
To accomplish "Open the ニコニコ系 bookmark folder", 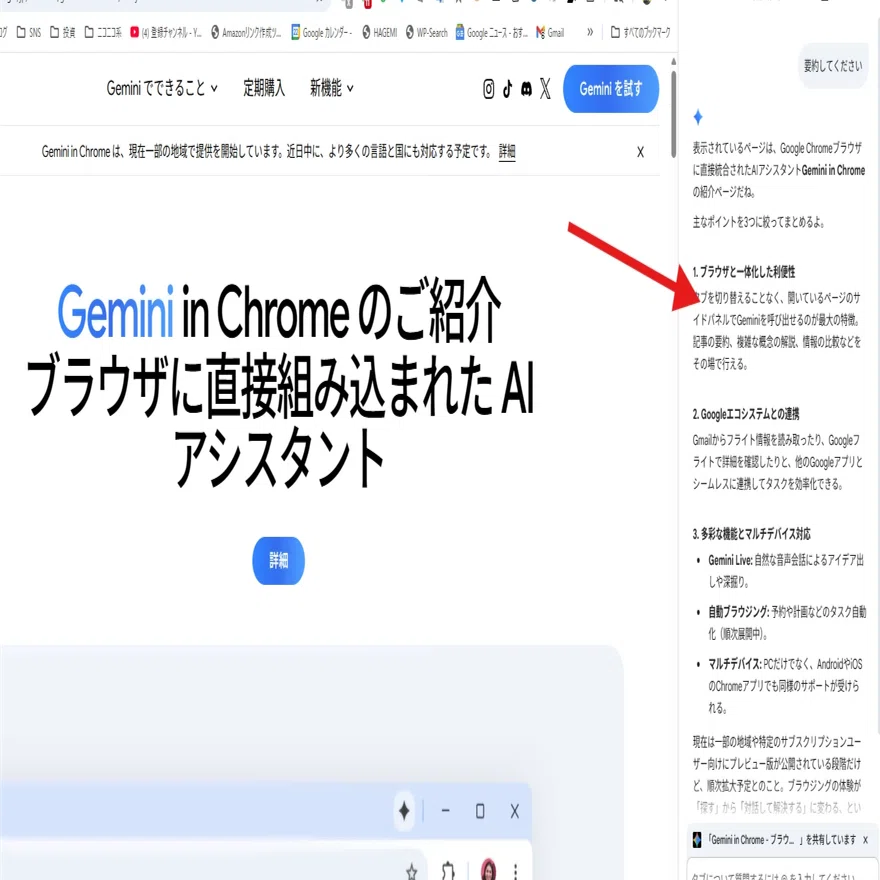I will point(103,33).
